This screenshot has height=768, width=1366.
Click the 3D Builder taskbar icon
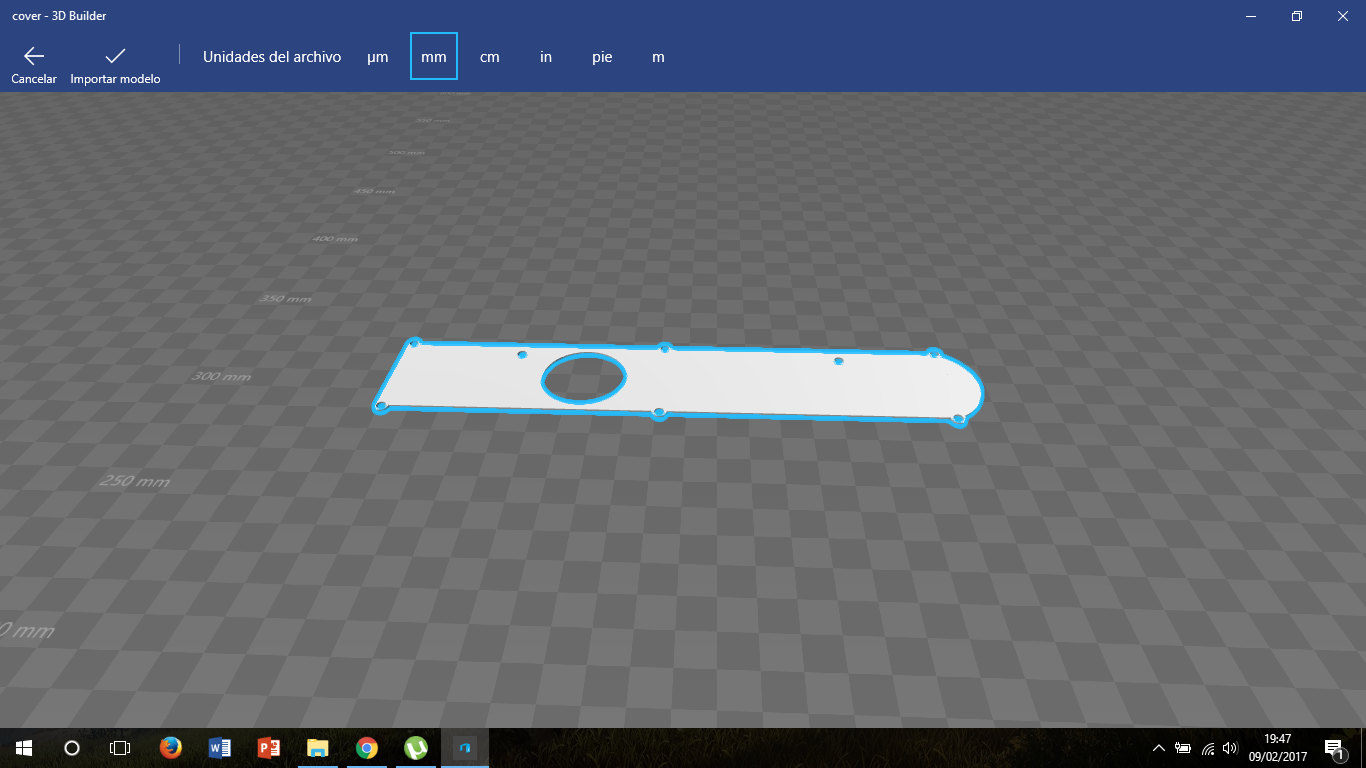[464, 747]
